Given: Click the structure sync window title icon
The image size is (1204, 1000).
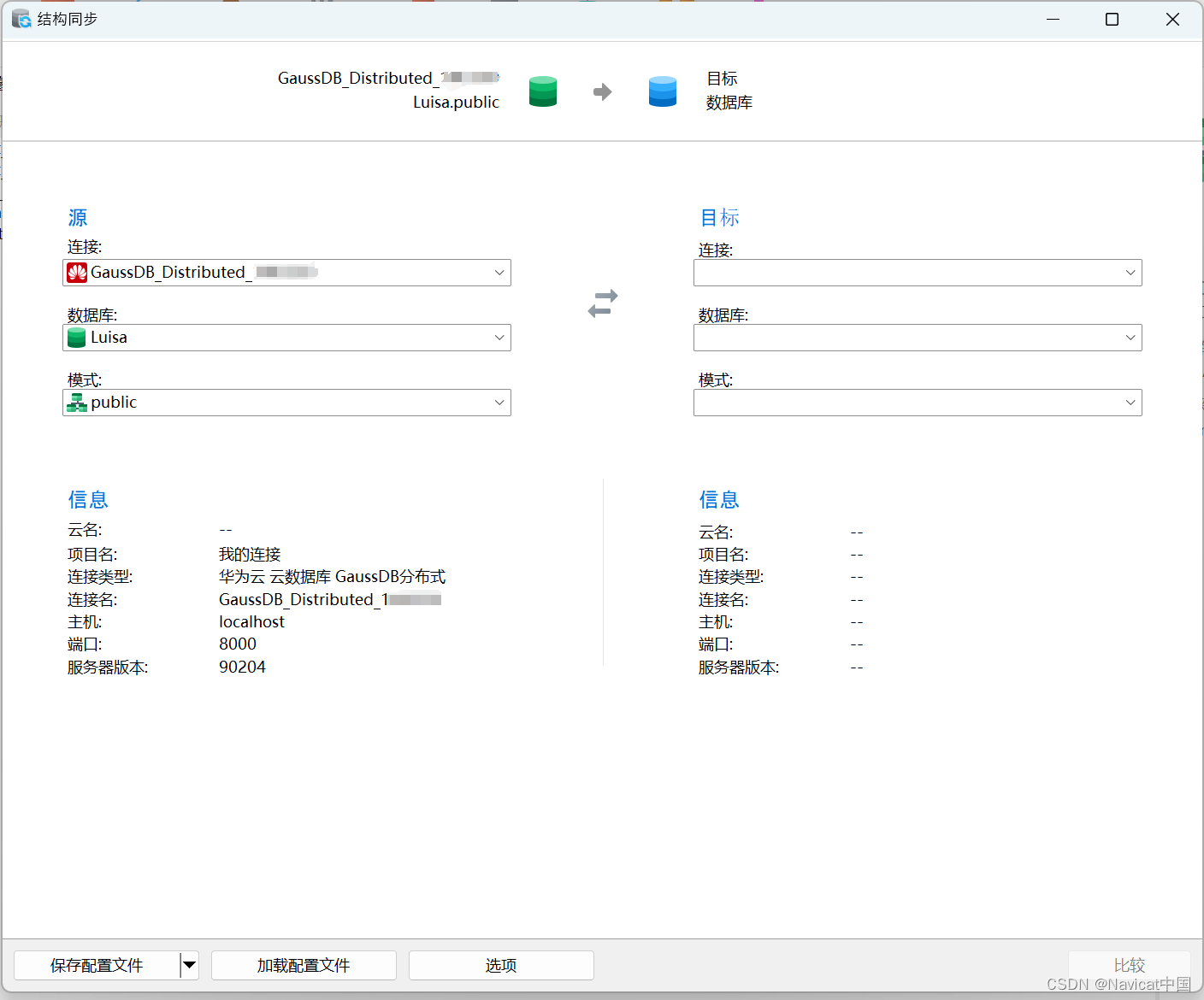Looking at the screenshot, I should [x=21, y=19].
